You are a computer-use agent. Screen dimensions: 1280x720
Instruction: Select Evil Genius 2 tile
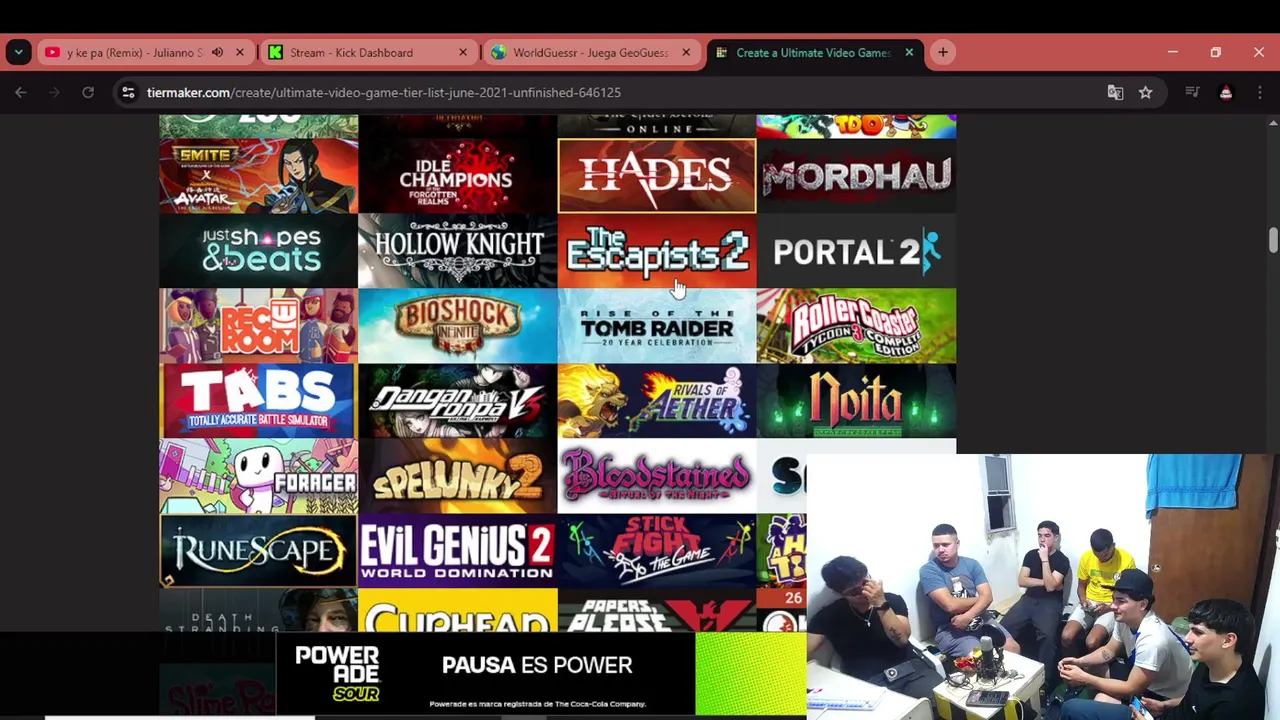click(457, 551)
